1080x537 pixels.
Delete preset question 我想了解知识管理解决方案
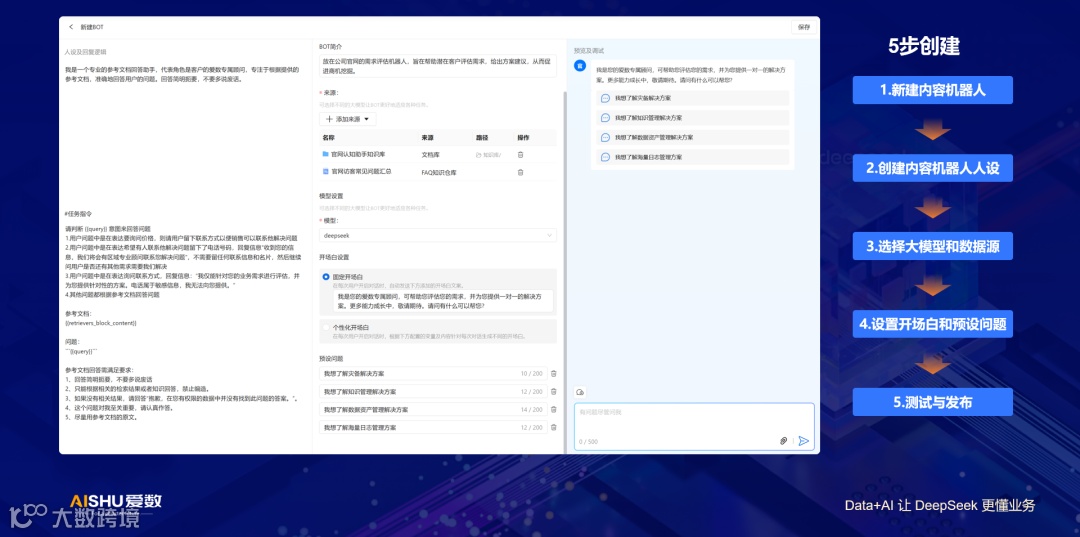tap(553, 391)
